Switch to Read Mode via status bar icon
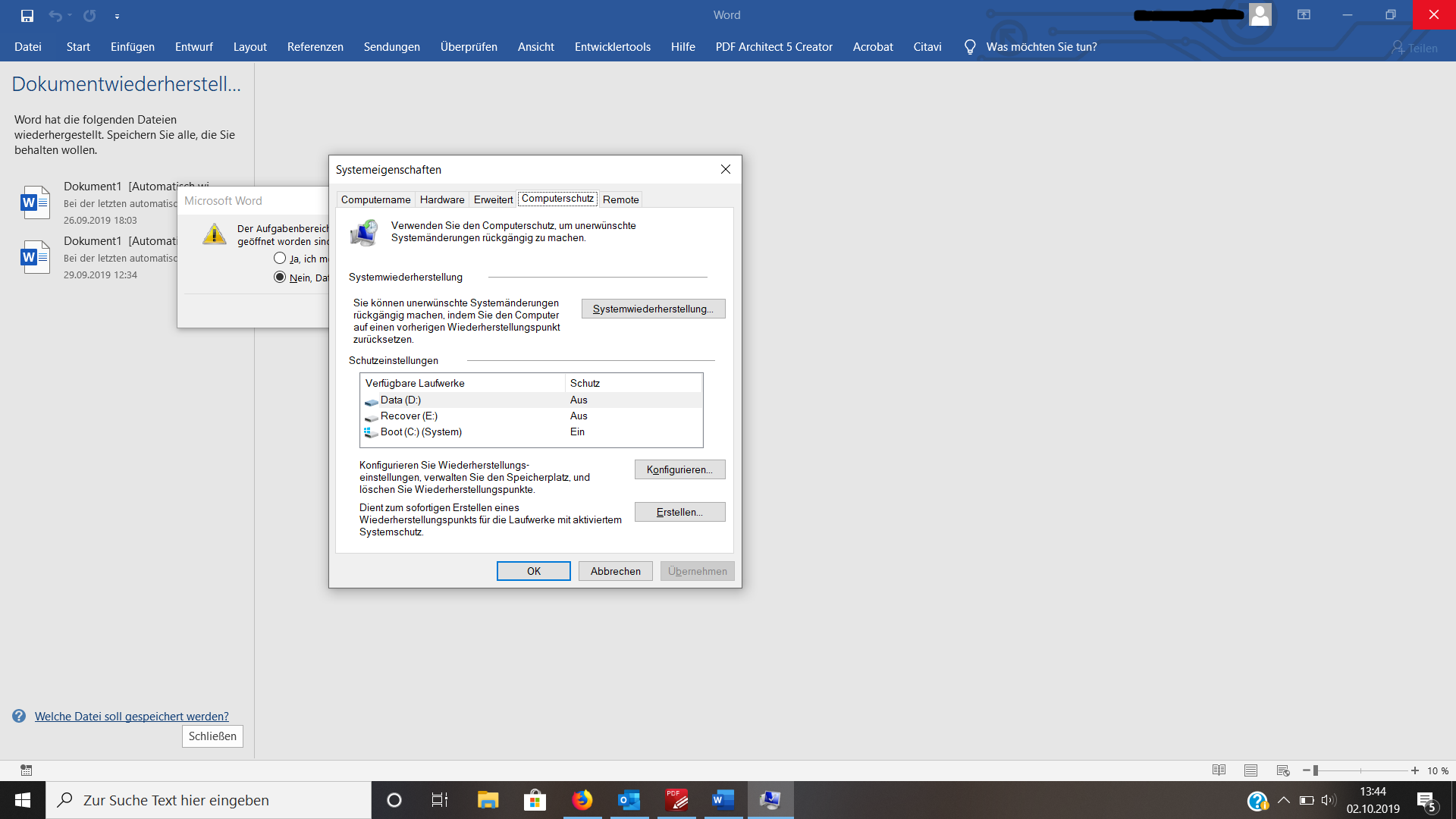1456x819 pixels. [1219, 770]
